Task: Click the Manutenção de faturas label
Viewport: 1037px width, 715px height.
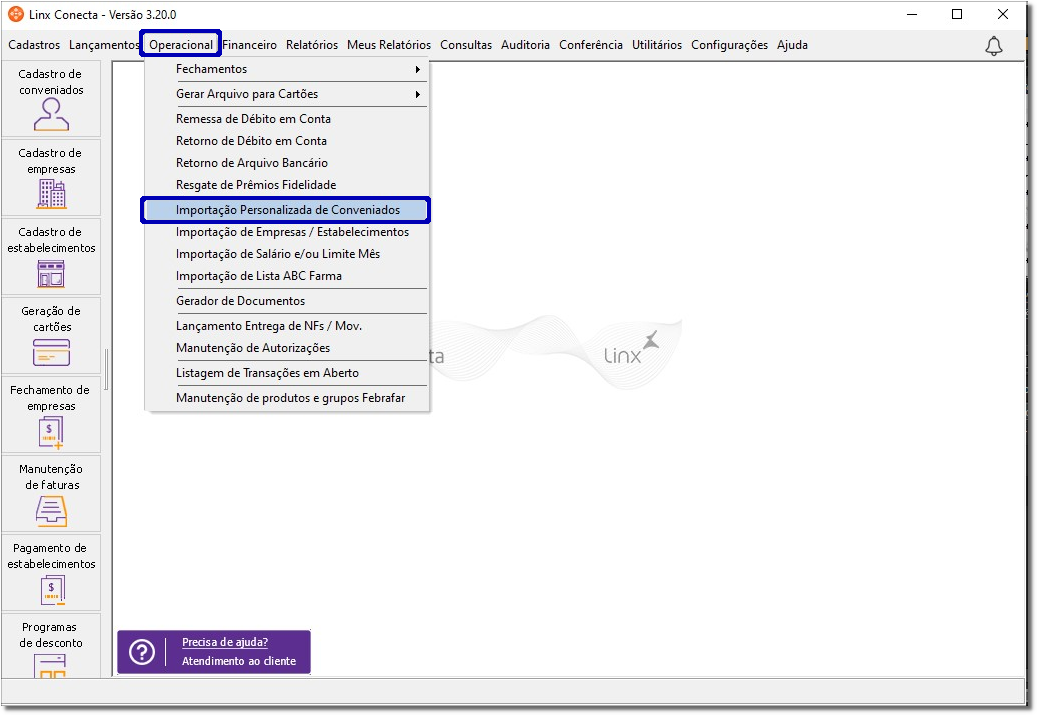Action: tap(51, 477)
